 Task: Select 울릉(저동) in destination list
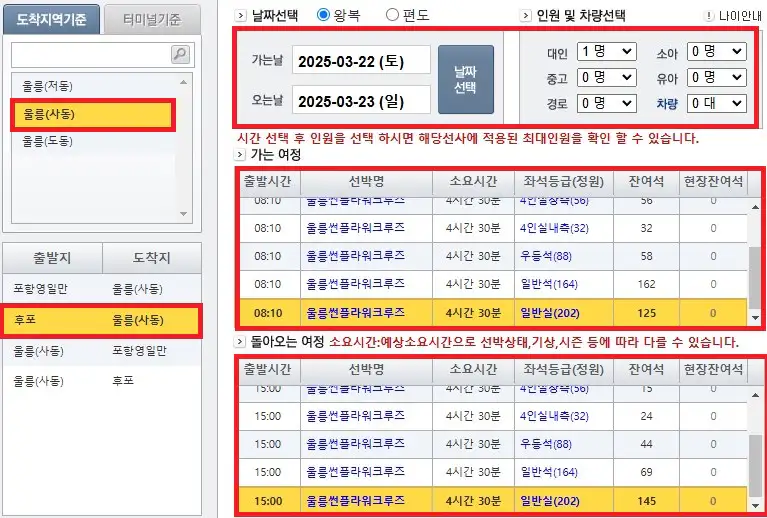pos(93,86)
